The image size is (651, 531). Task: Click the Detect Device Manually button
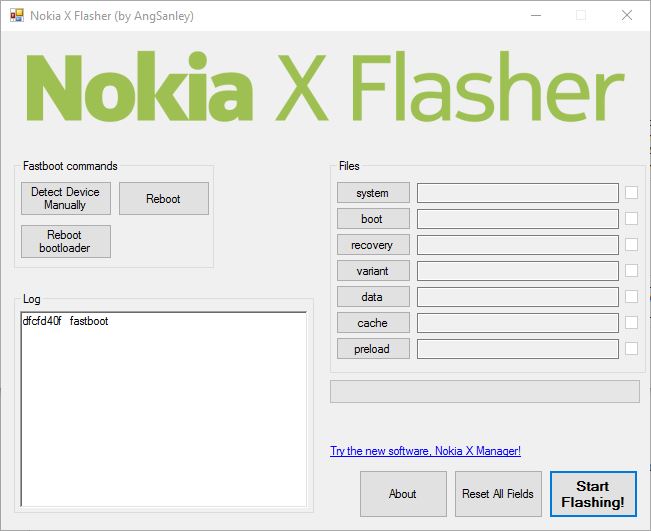pos(66,198)
